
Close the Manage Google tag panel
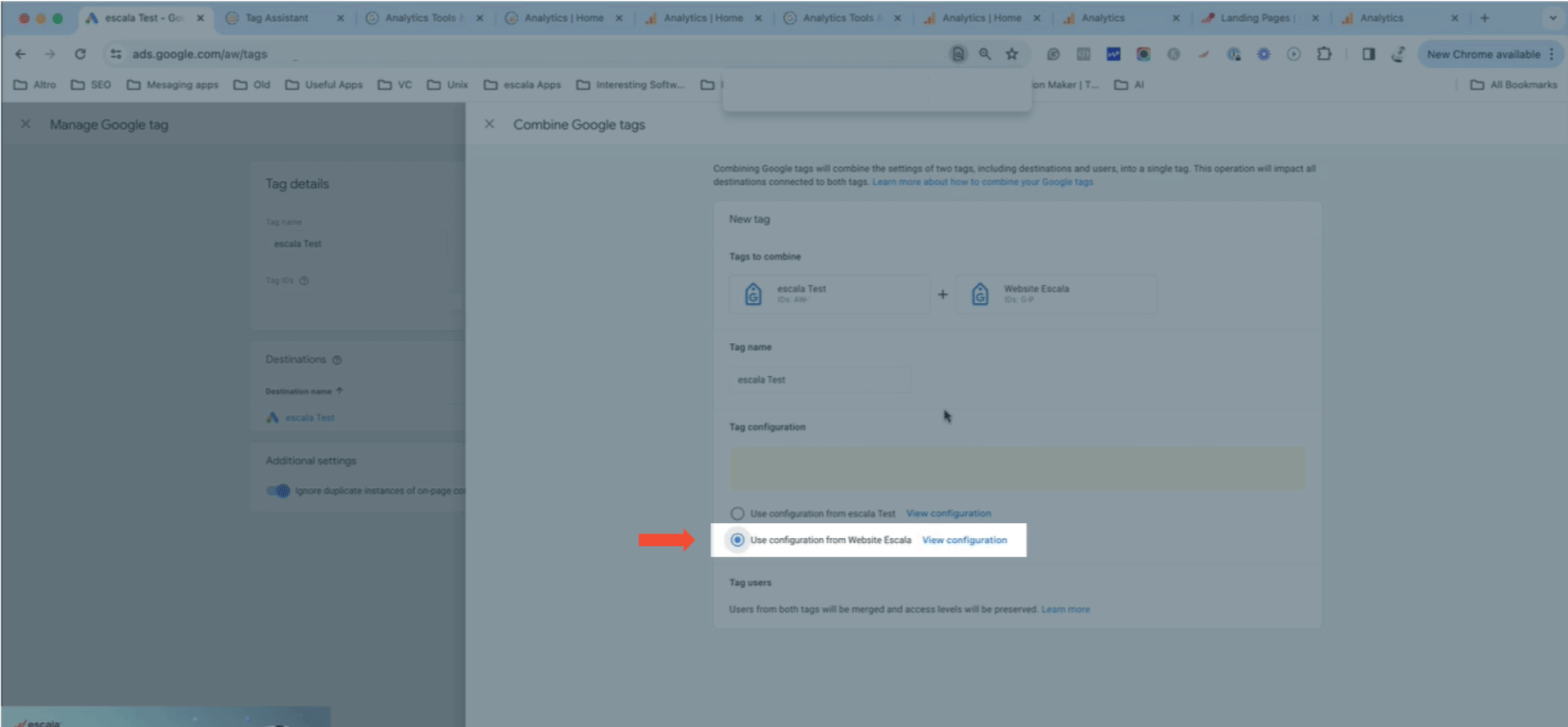tap(26, 124)
